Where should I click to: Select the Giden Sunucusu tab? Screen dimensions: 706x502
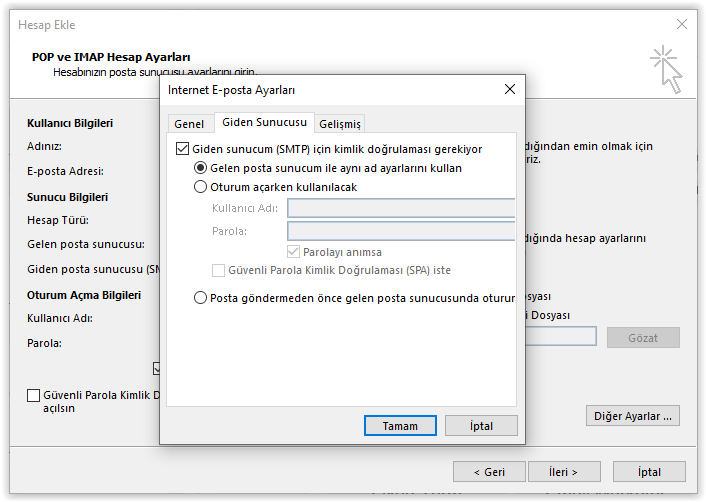click(x=264, y=122)
